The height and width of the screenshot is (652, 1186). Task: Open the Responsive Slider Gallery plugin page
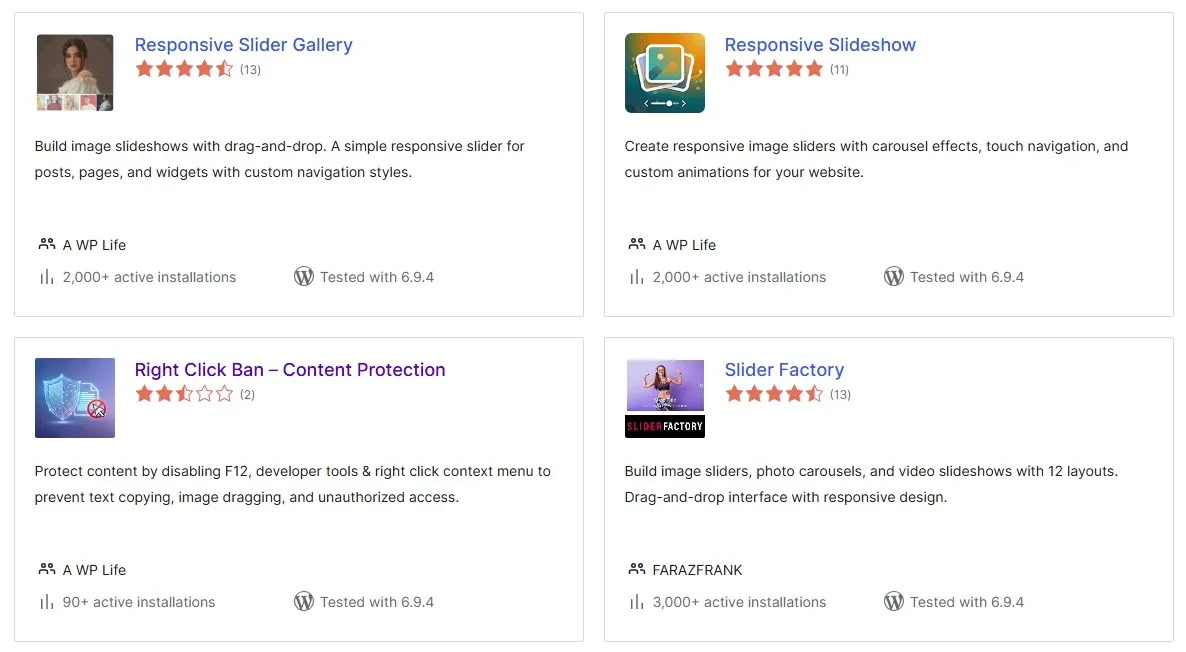(x=243, y=44)
